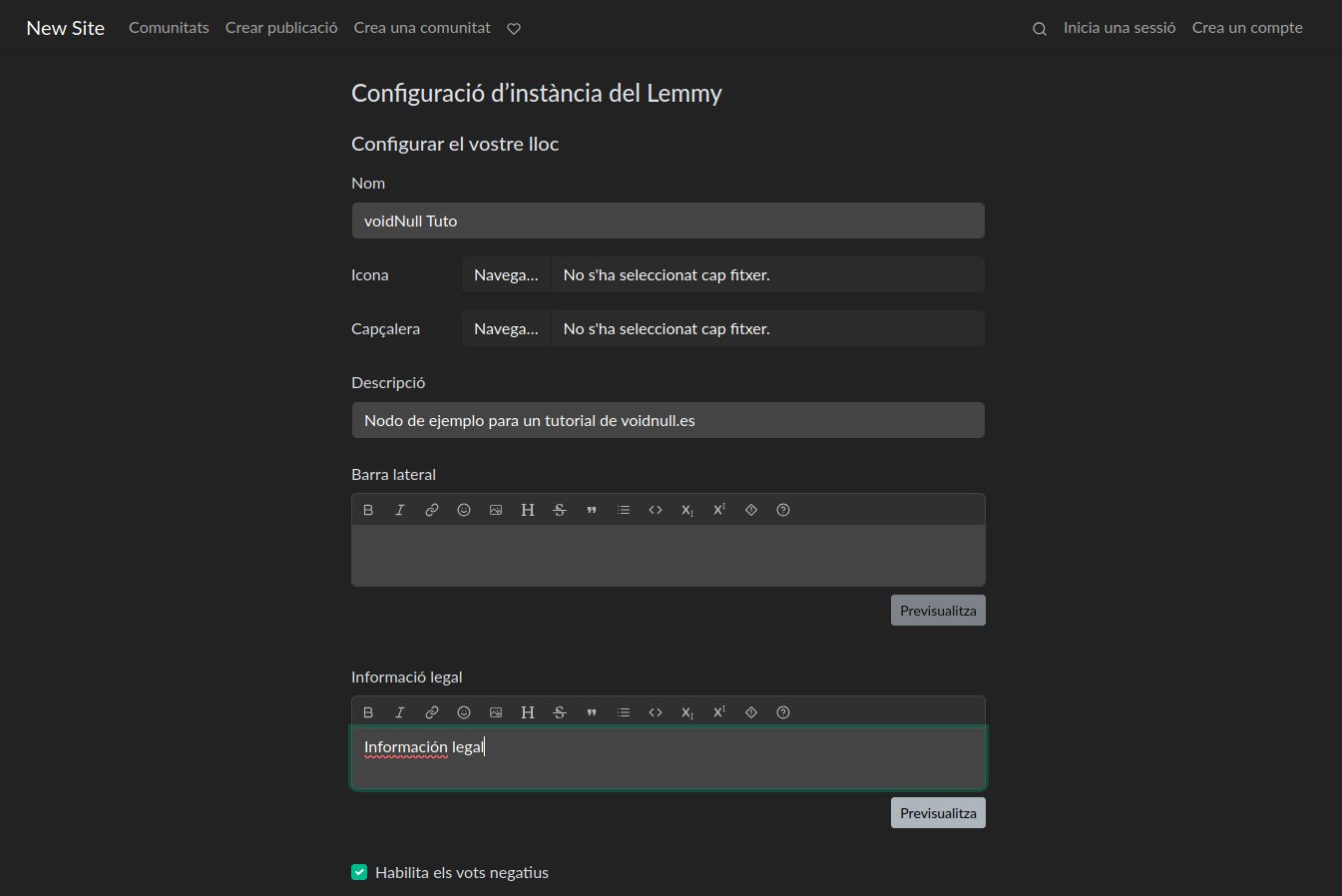1342x896 pixels.
Task: Browse for an Icona file
Action: [506, 275]
